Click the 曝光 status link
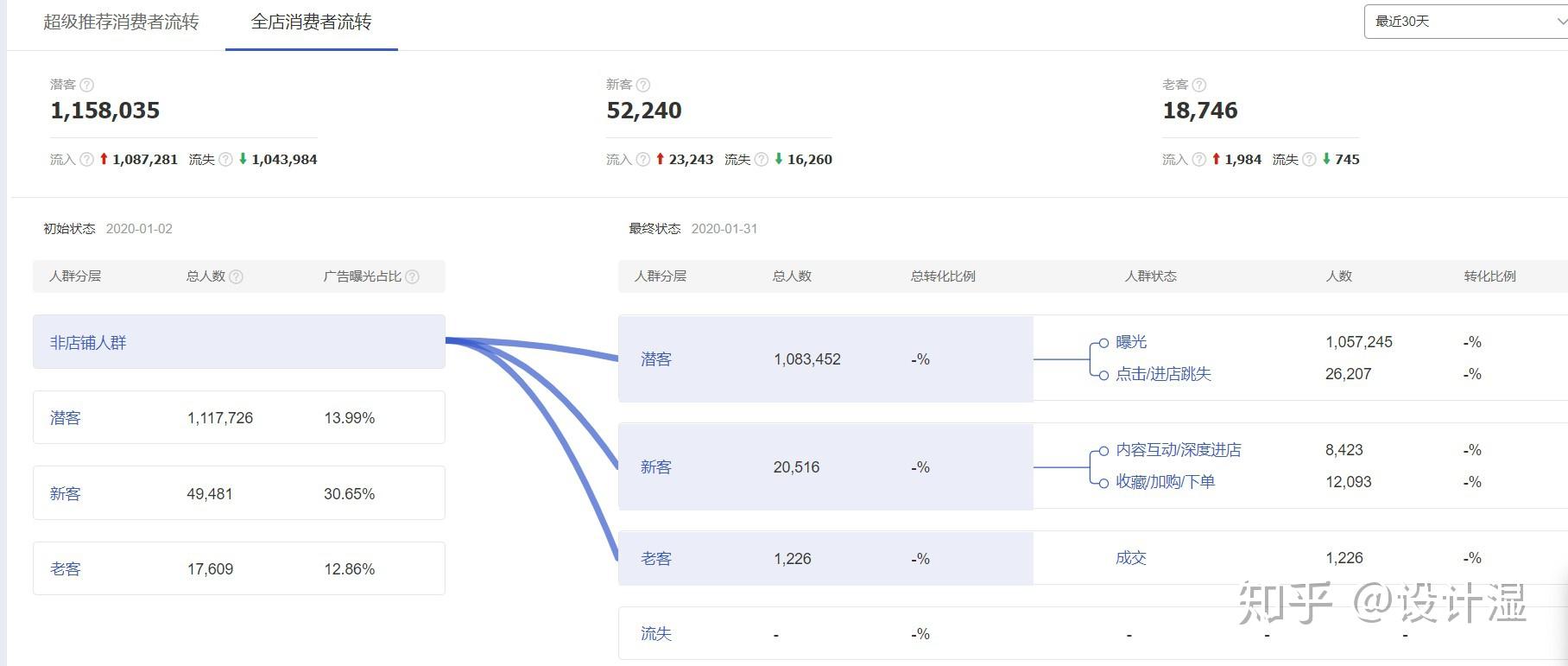This screenshot has width=1568, height=666. (1131, 342)
